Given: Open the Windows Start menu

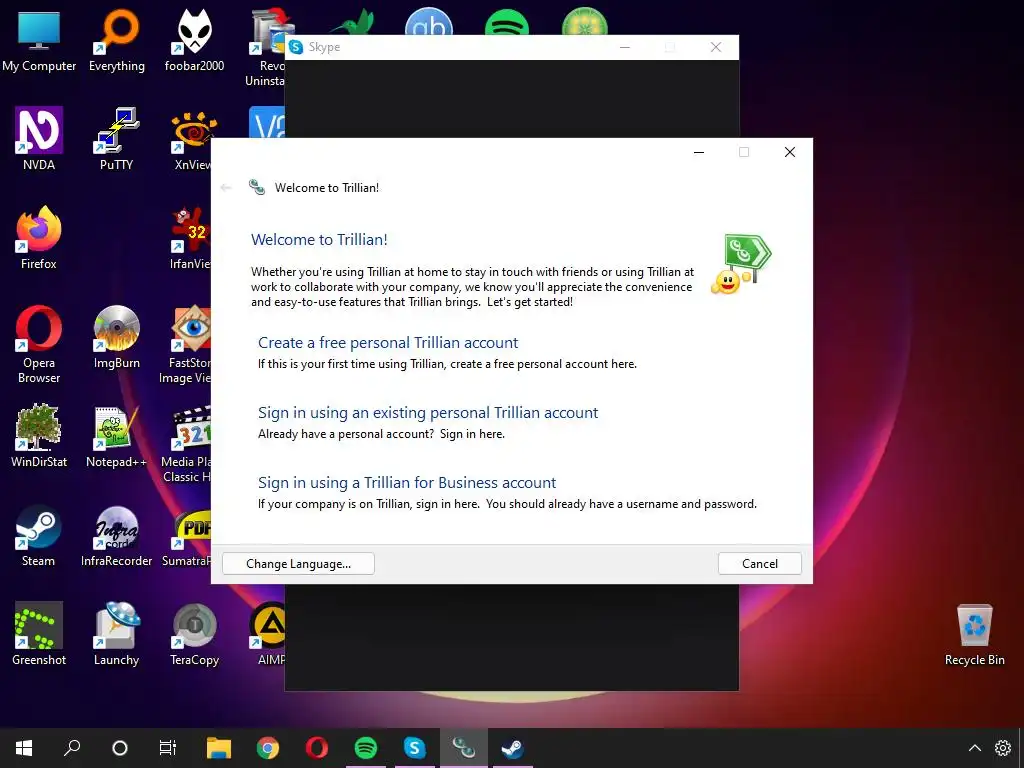Looking at the screenshot, I should [24, 748].
